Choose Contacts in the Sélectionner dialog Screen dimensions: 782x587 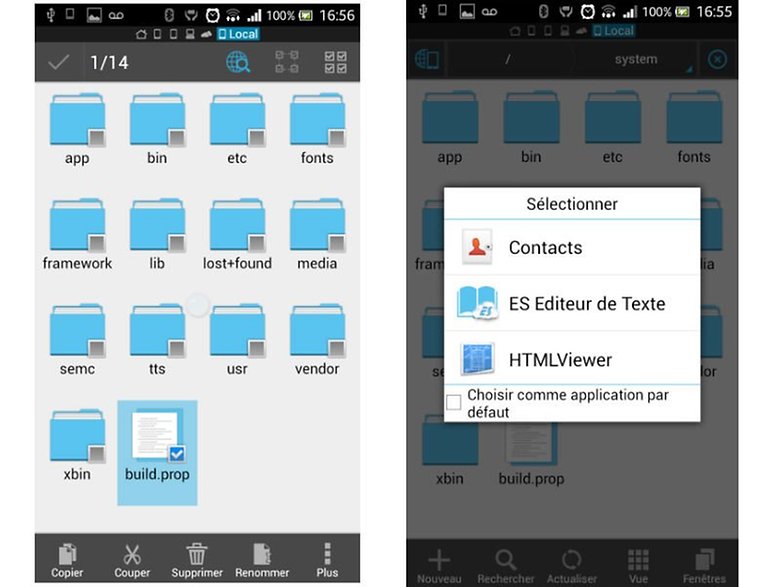(572, 247)
